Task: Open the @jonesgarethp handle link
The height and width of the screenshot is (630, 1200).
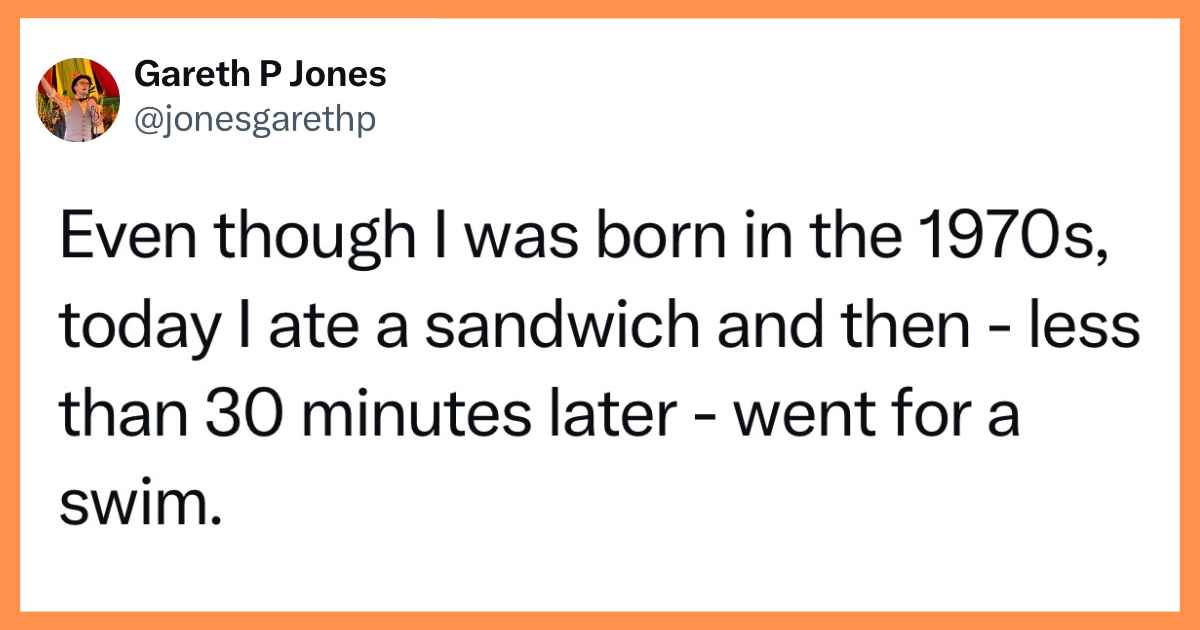Action: click(x=255, y=121)
